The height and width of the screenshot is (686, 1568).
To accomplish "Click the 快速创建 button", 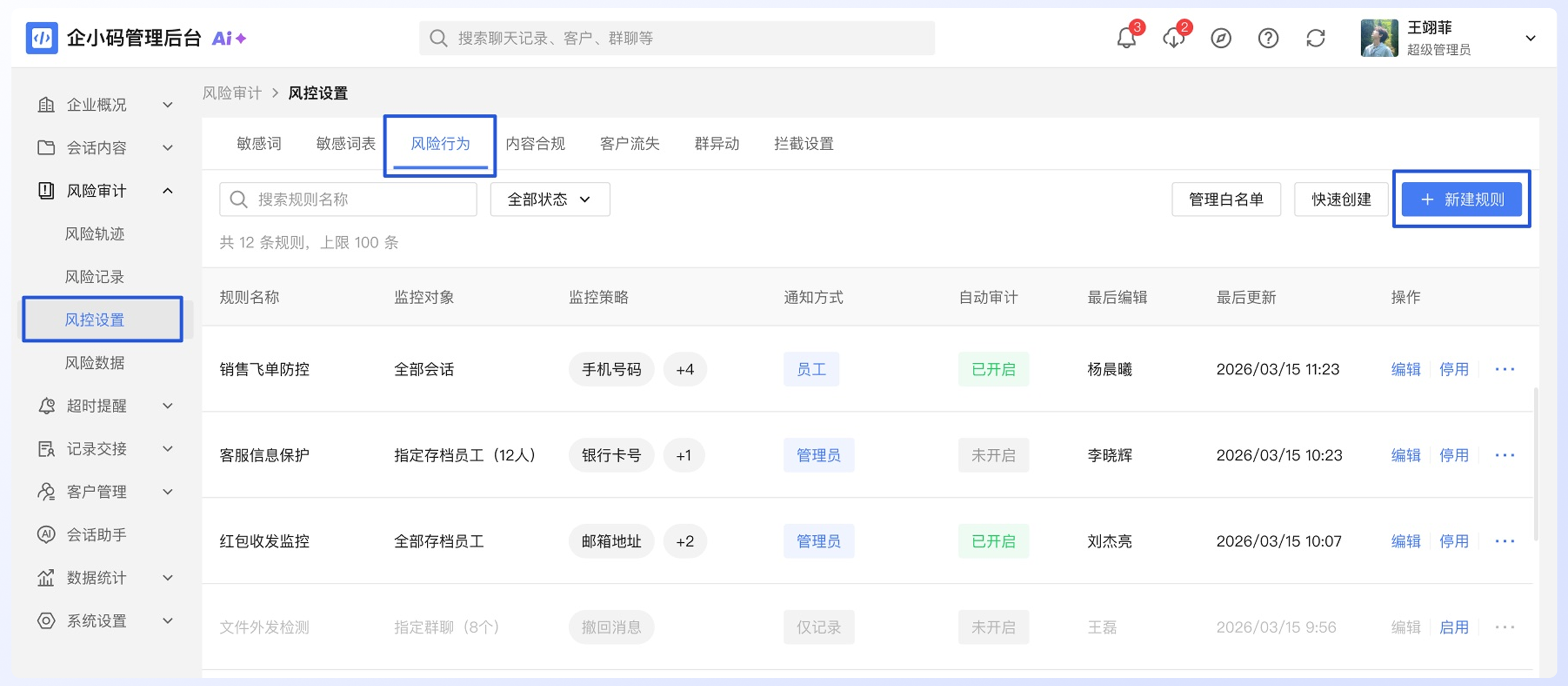I will tap(1341, 199).
